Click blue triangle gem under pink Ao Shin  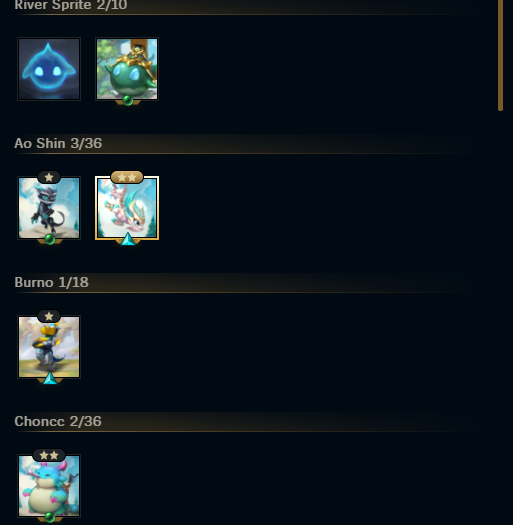pos(128,239)
